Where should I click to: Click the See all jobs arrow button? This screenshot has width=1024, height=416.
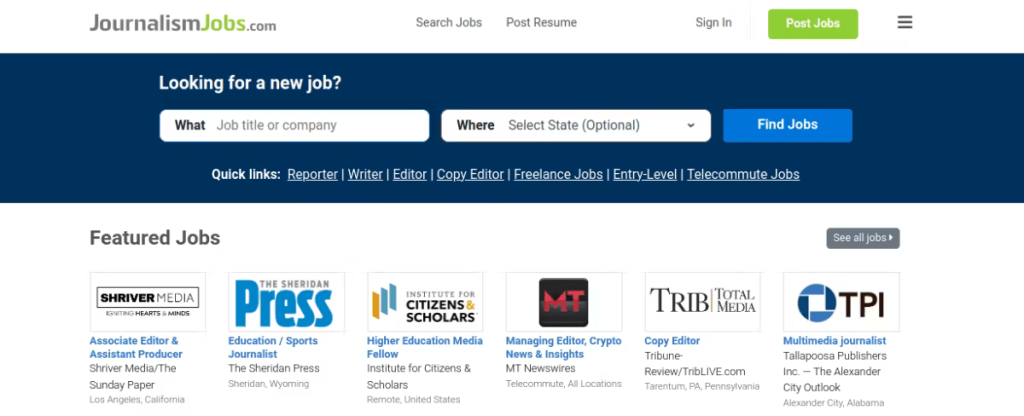coord(863,238)
